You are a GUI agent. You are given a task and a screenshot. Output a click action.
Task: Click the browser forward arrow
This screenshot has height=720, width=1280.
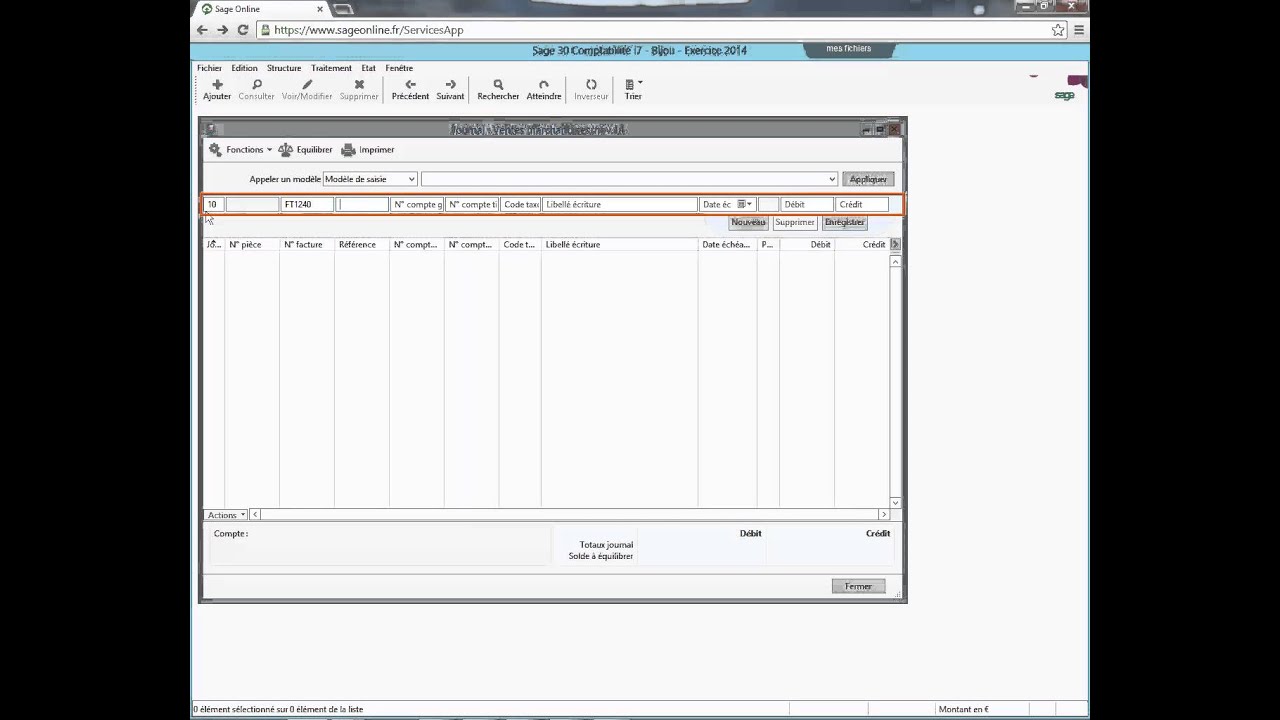coord(222,30)
